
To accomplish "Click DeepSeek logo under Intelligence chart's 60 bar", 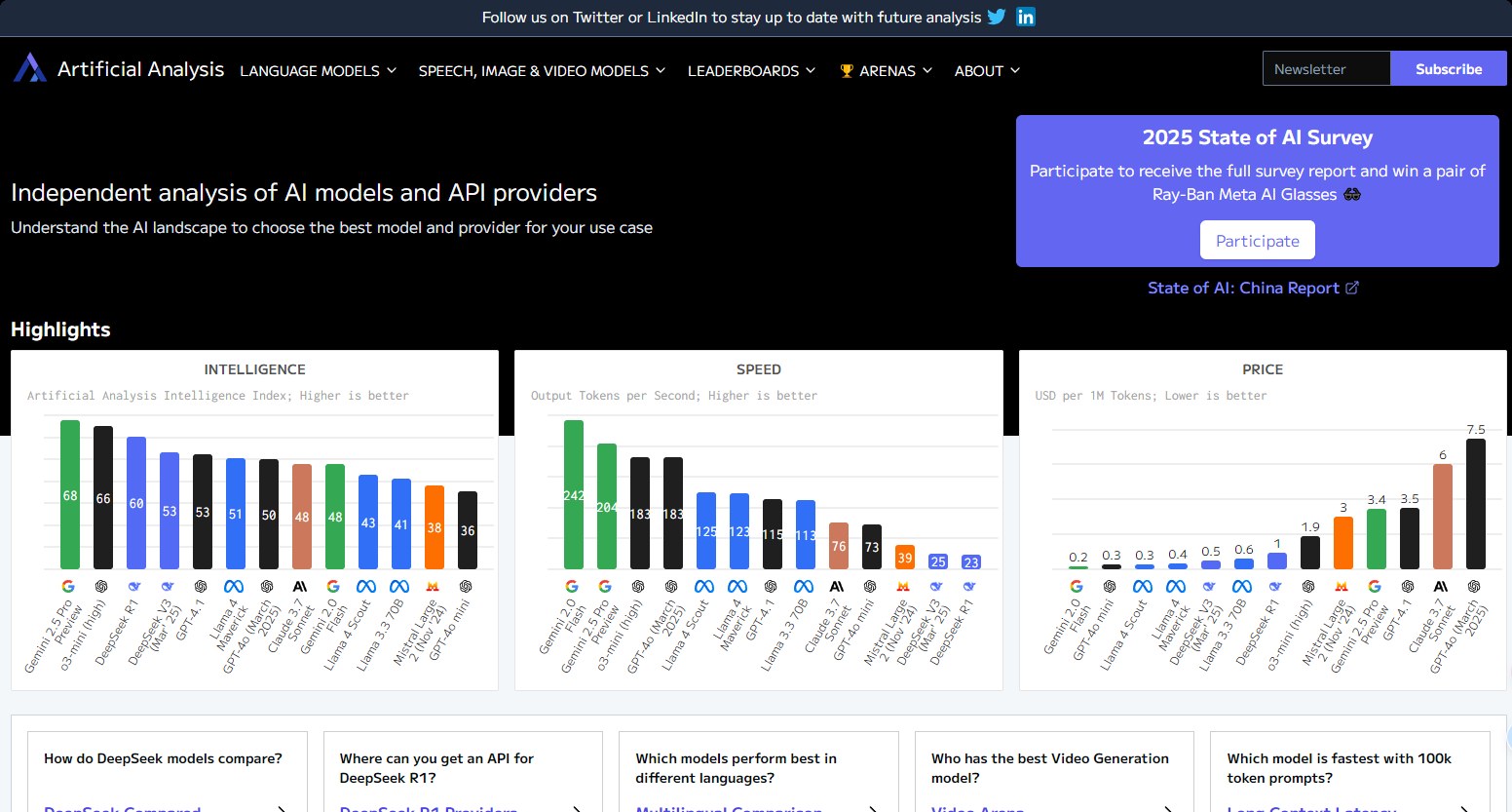I will click(134, 586).
